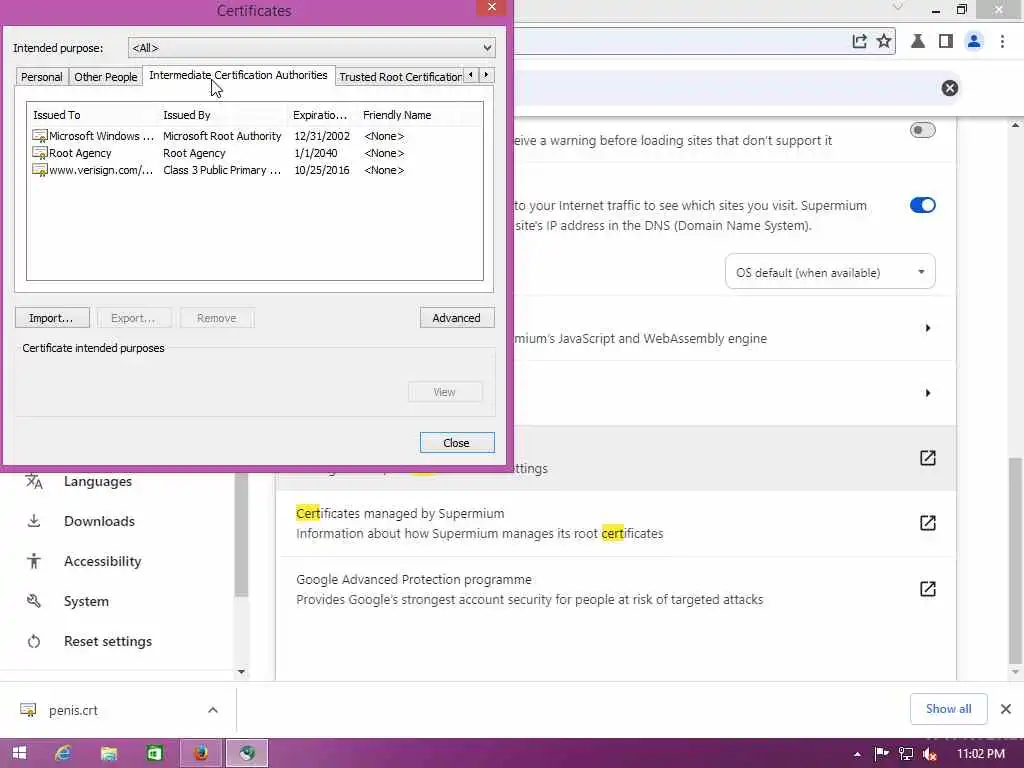1024x768 pixels.
Task: Click the external link icon beside hidden settings row
Action: point(927,458)
